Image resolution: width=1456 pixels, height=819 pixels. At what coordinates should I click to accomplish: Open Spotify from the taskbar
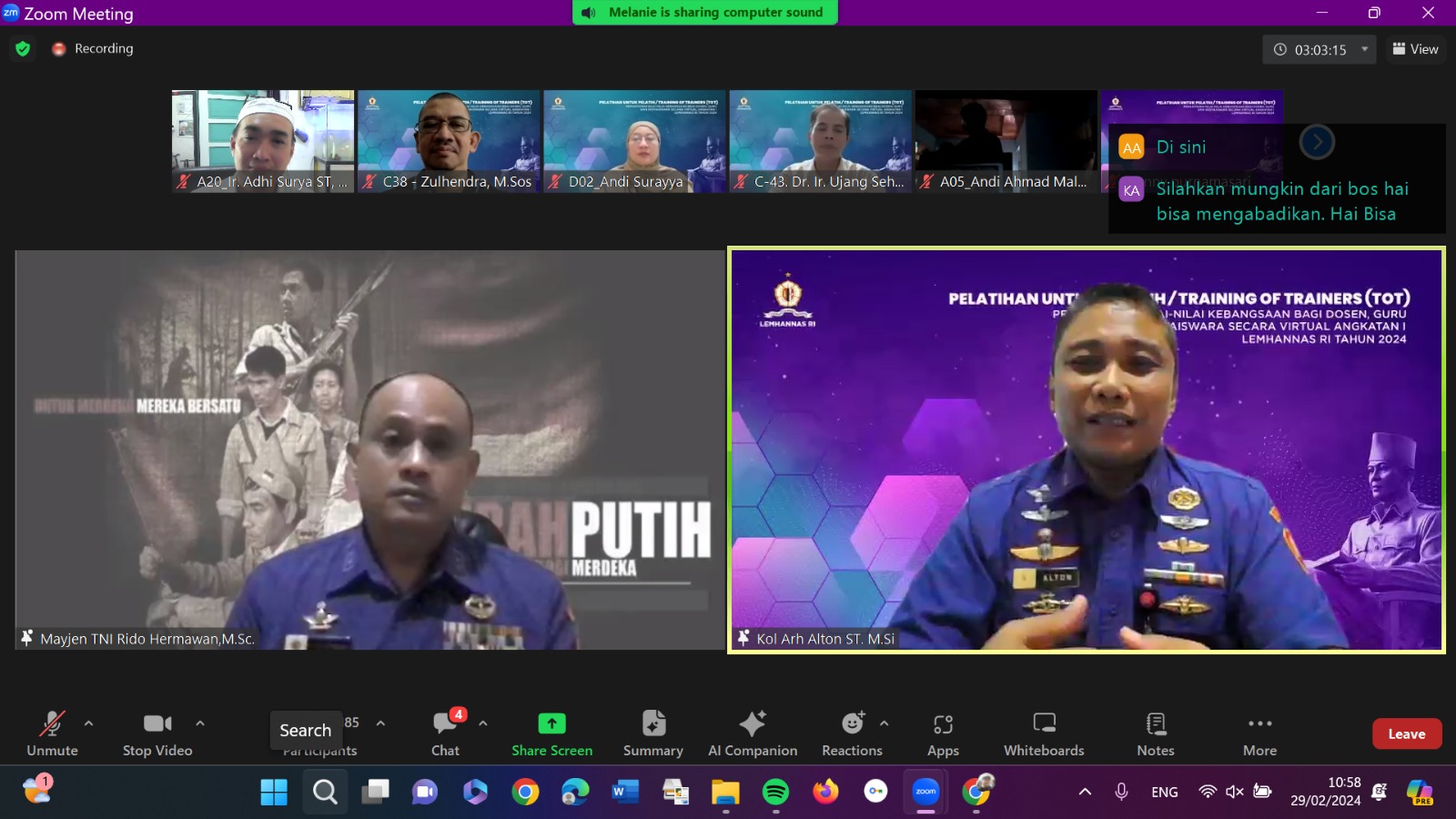775,792
